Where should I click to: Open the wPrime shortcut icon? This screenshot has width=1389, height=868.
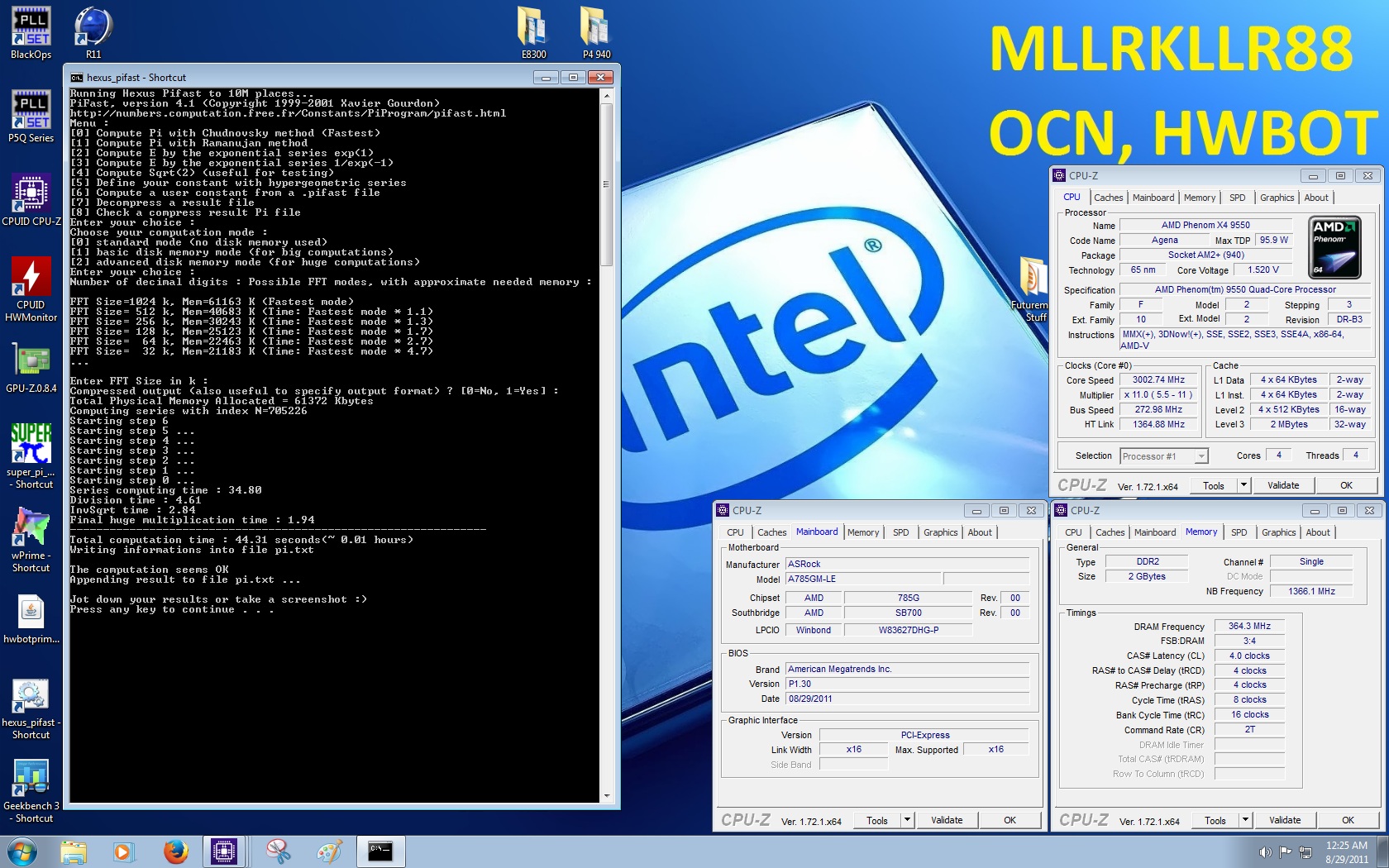31,539
